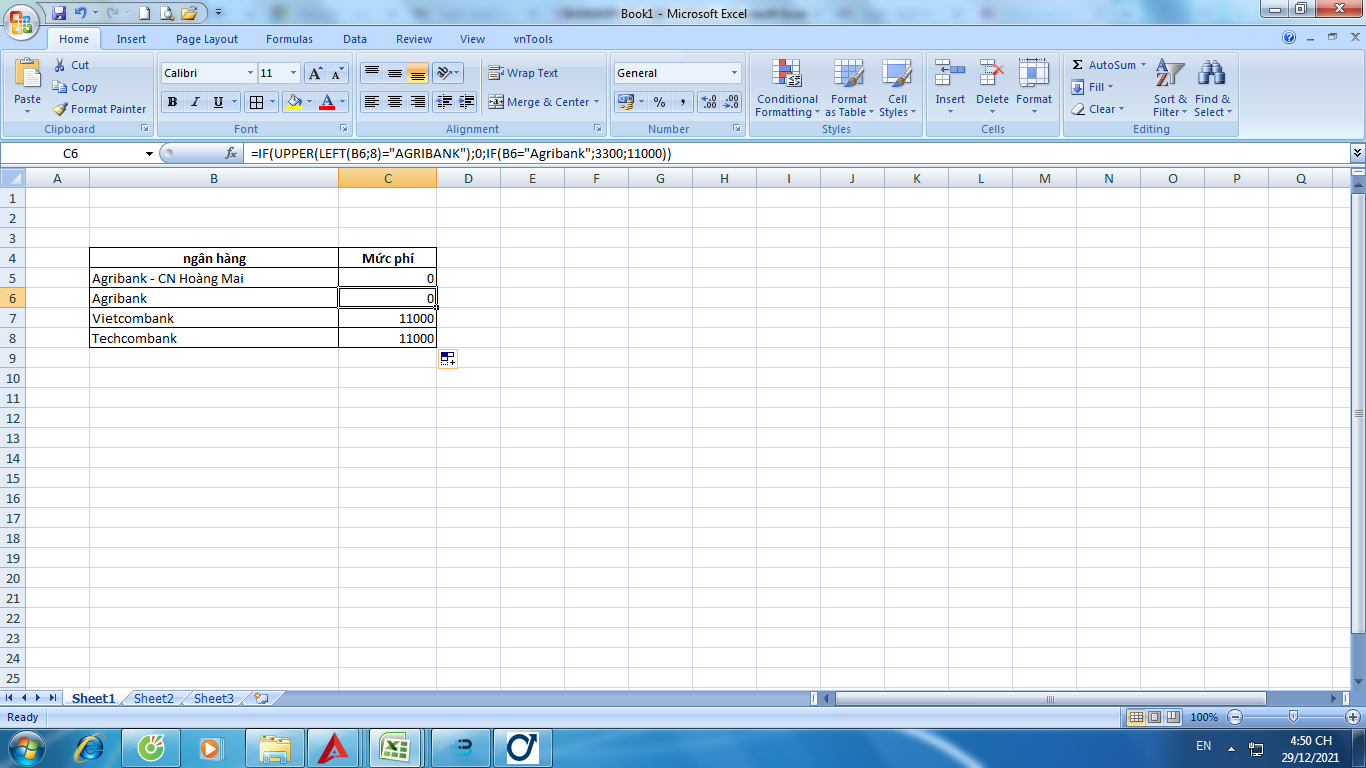Click the Insert Function fx icon

[x=231, y=153]
